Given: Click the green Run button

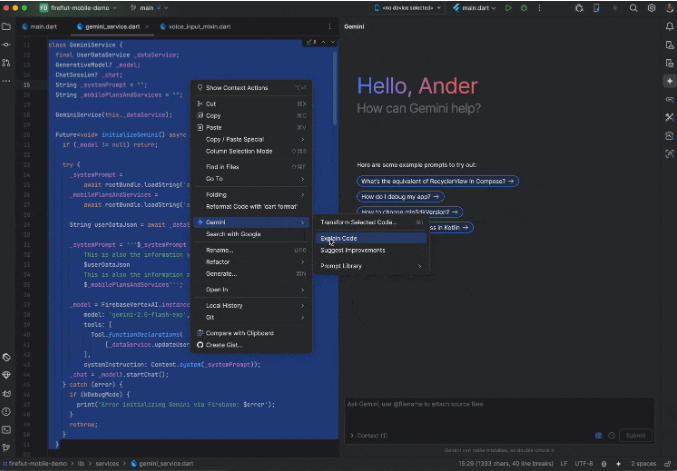Looking at the screenshot, I should [508, 8].
